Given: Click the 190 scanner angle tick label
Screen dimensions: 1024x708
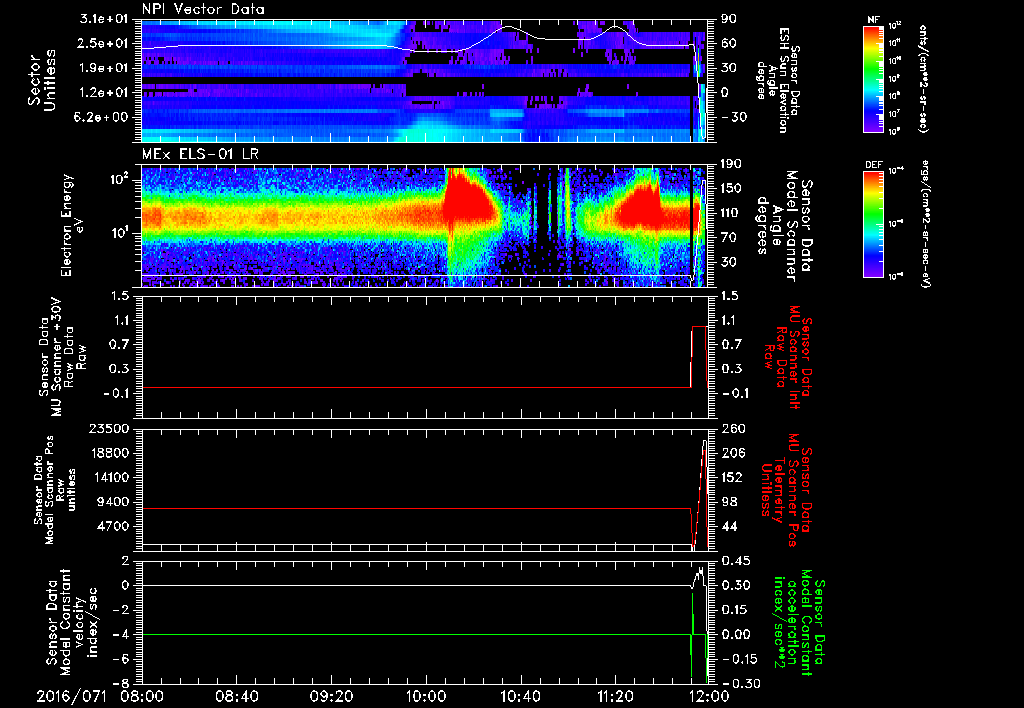Looking at the screenshot, I should [731, 164].
